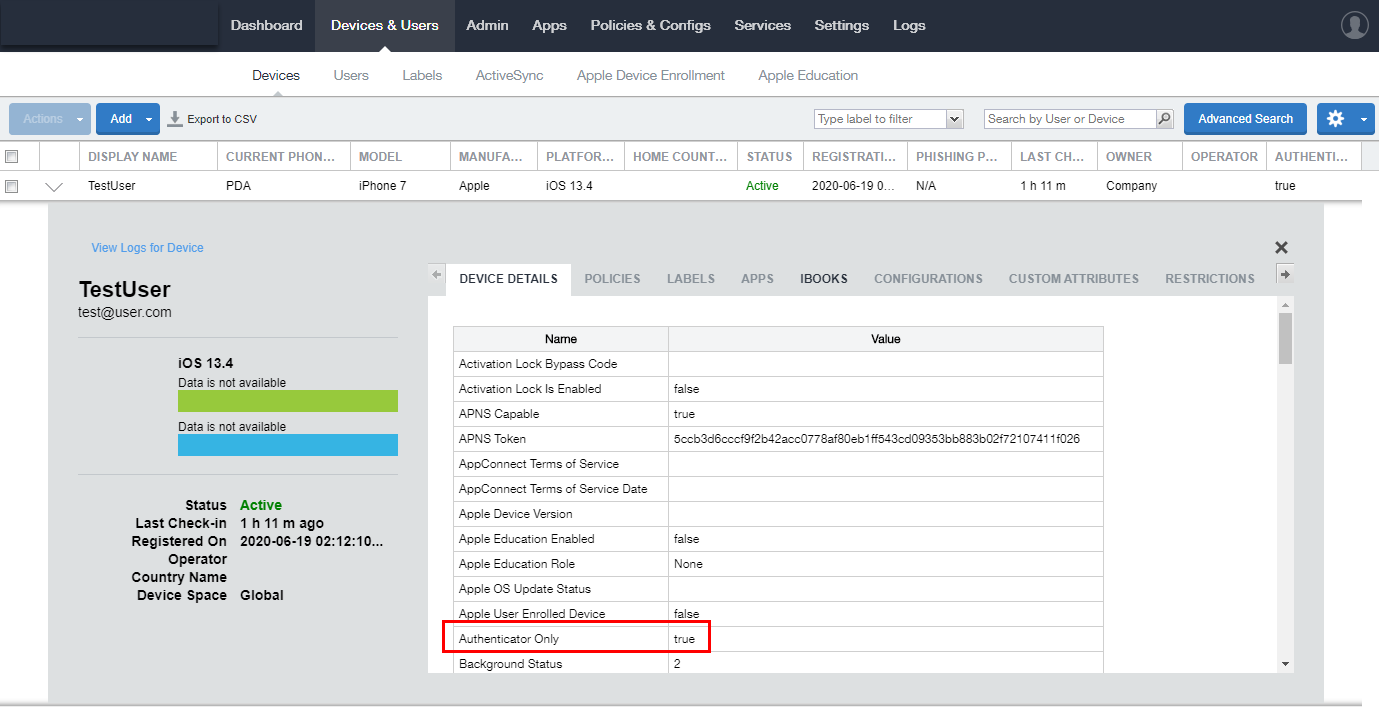
Task: Sort by Display Name column header
Action: pyautogui.click(x=148, y=157)
